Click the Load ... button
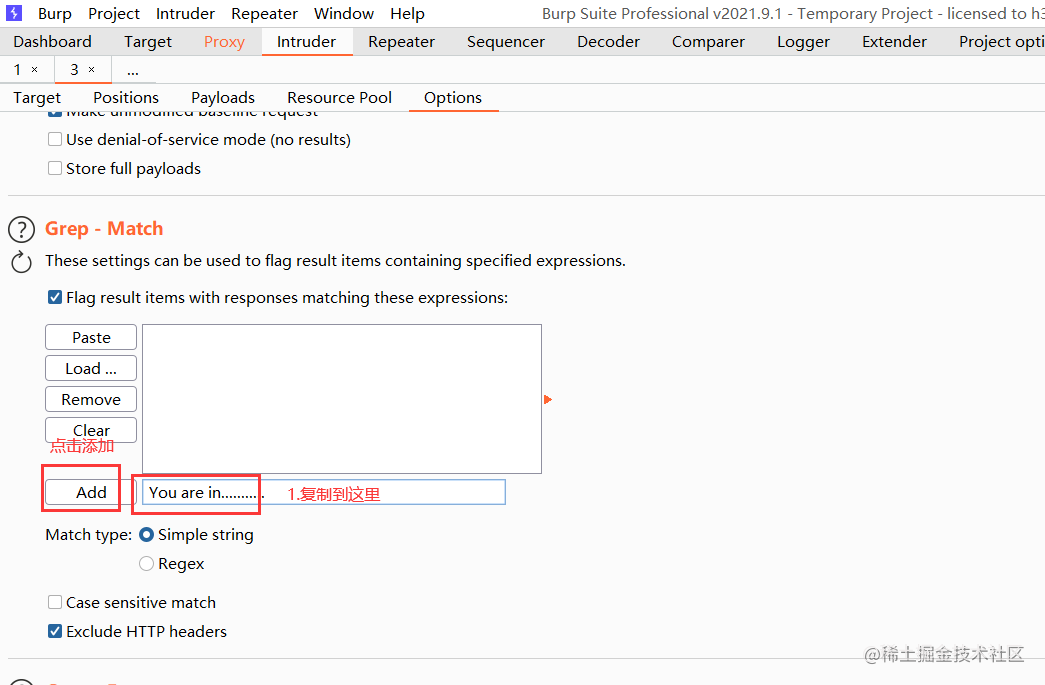Image resolution: width=1045 pixels, height=685 pixels. pyautogui.click(x=91, y=368)
